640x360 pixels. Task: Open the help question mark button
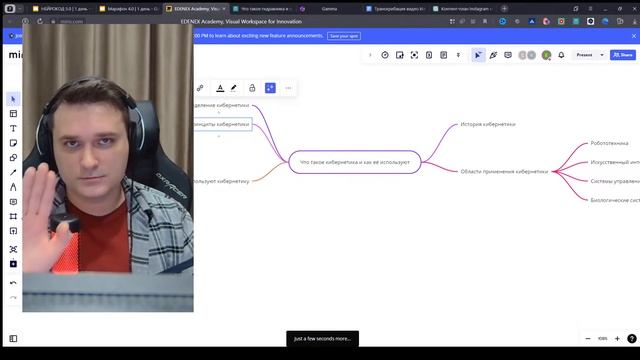point(631,338)
